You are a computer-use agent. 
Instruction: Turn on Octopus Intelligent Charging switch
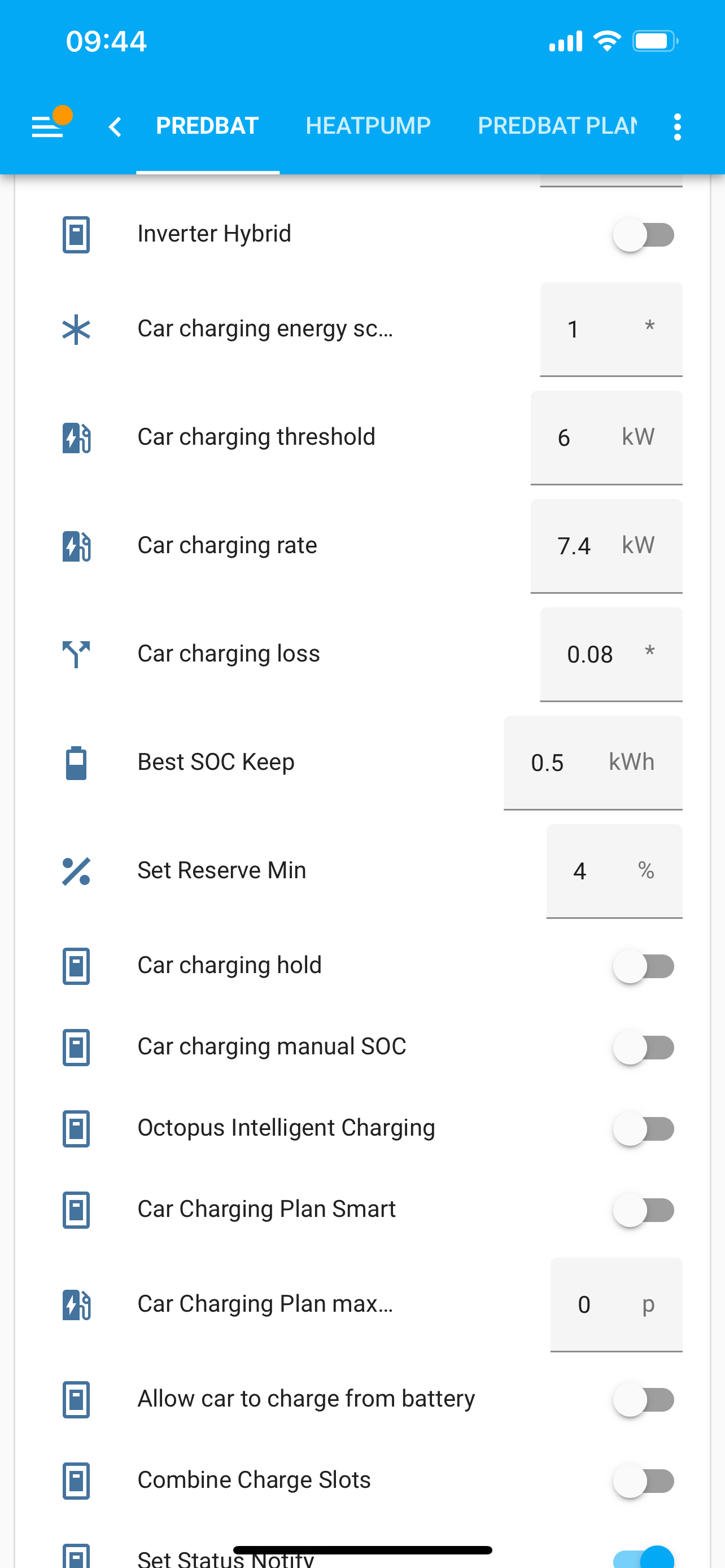[644, 1128]
